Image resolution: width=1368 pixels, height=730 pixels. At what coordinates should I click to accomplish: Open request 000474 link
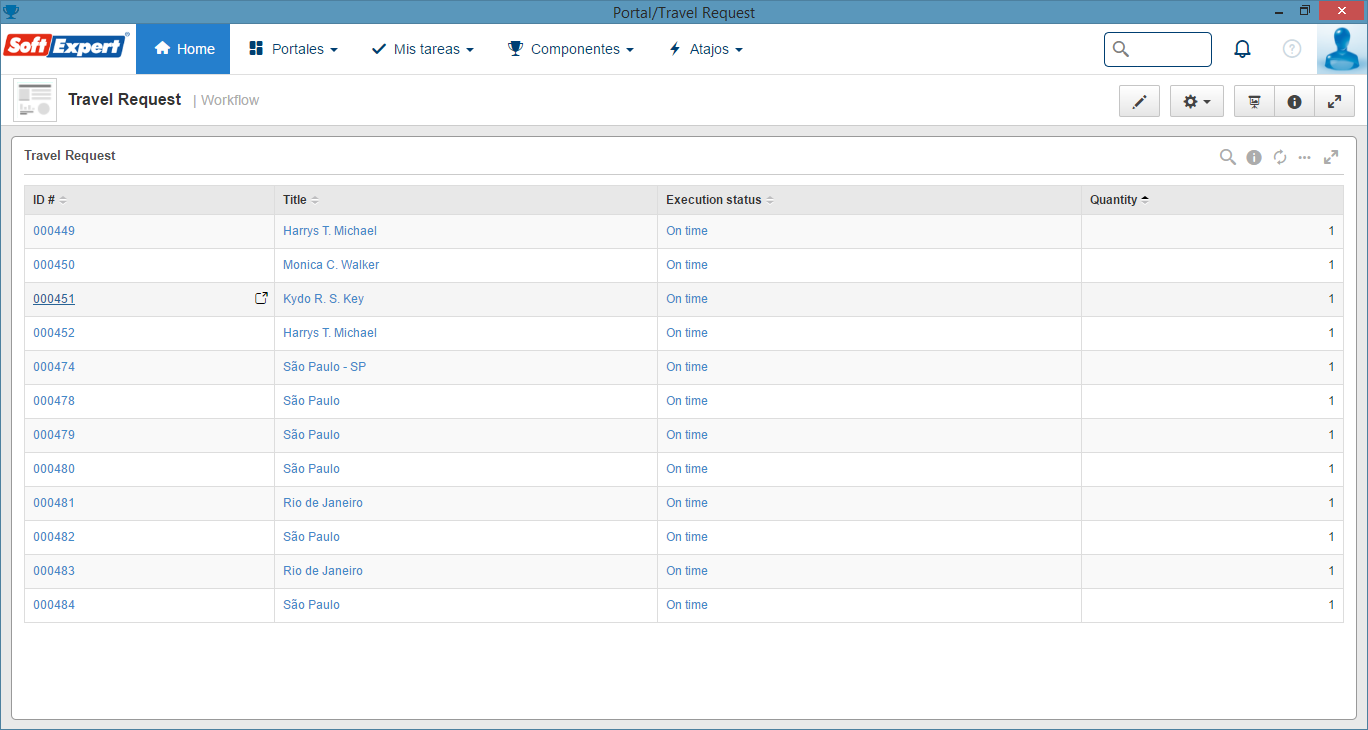[x=54, y=367]
